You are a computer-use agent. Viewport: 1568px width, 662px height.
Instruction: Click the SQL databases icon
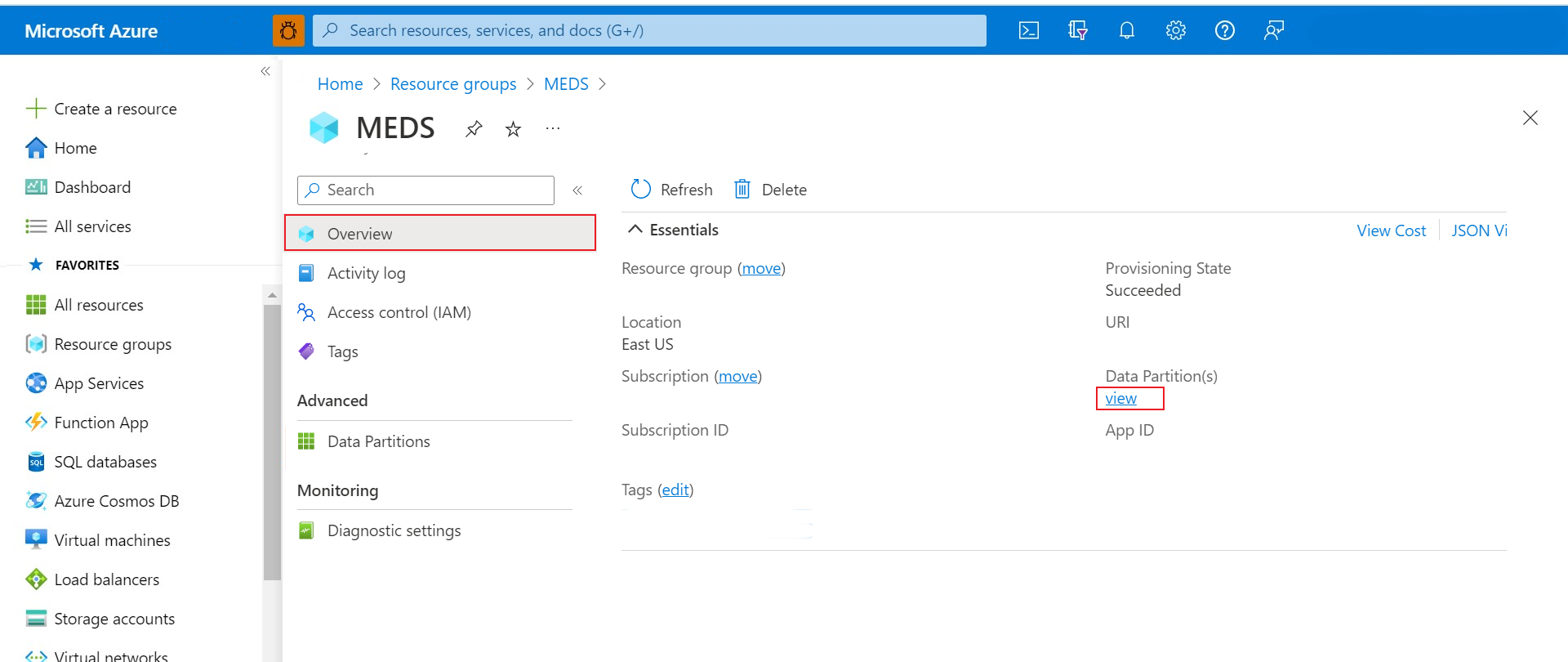36,462
